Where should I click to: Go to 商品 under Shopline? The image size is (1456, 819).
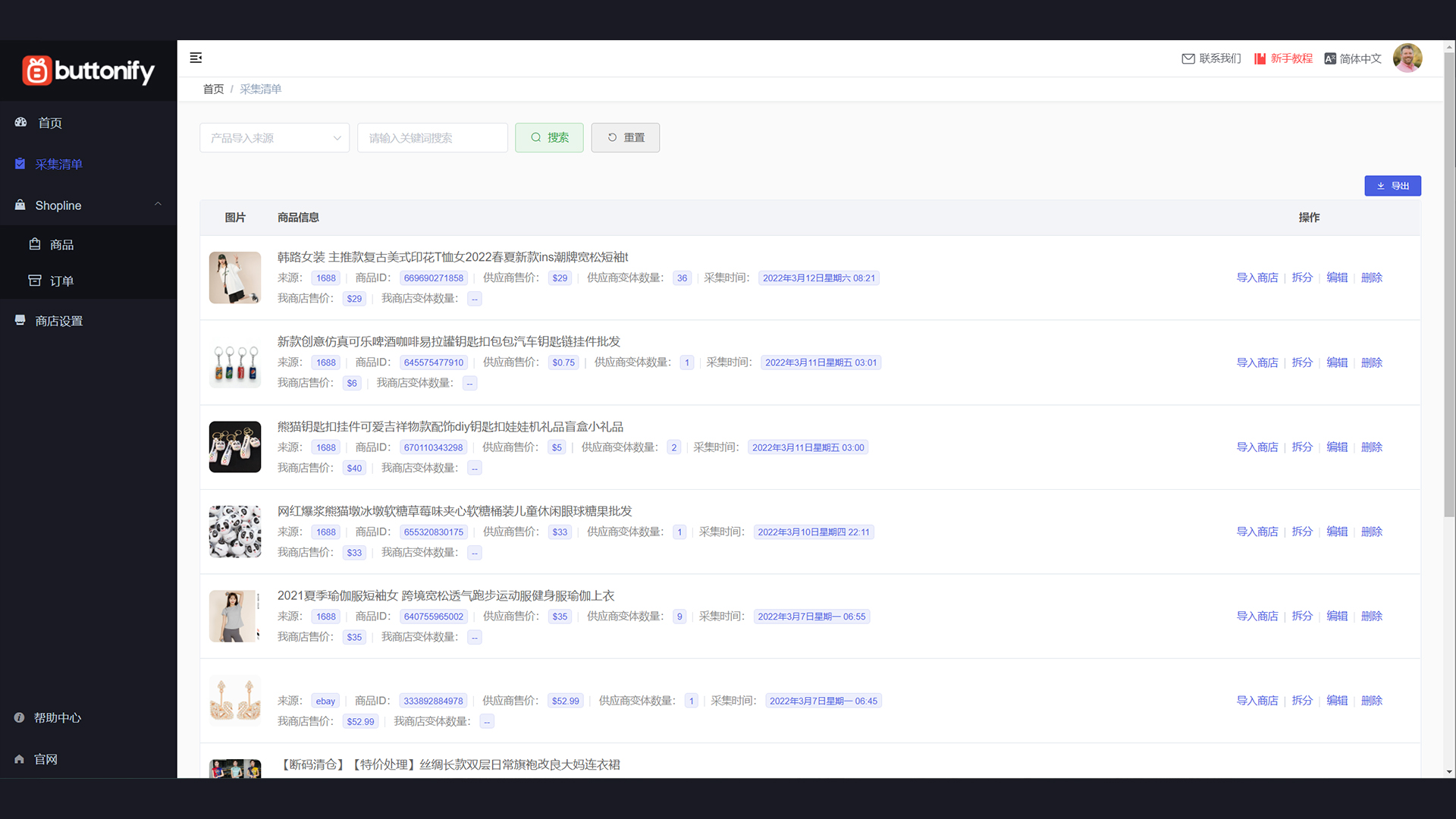click(x=61, y=245)
